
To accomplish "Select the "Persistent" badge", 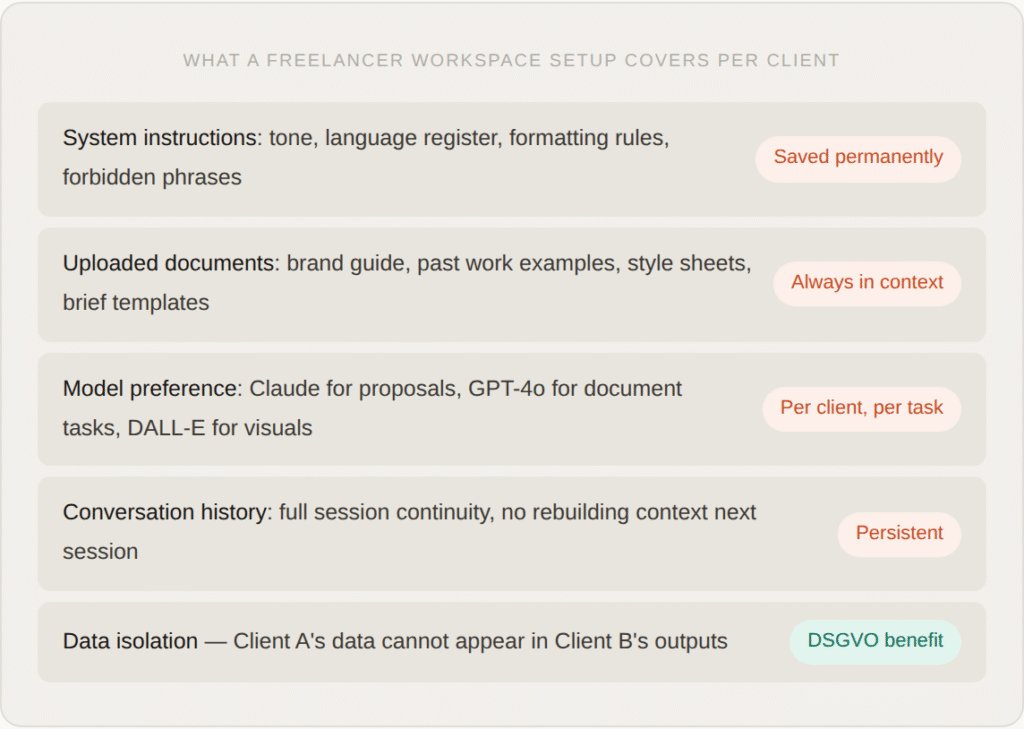I will tap(899, 534).
